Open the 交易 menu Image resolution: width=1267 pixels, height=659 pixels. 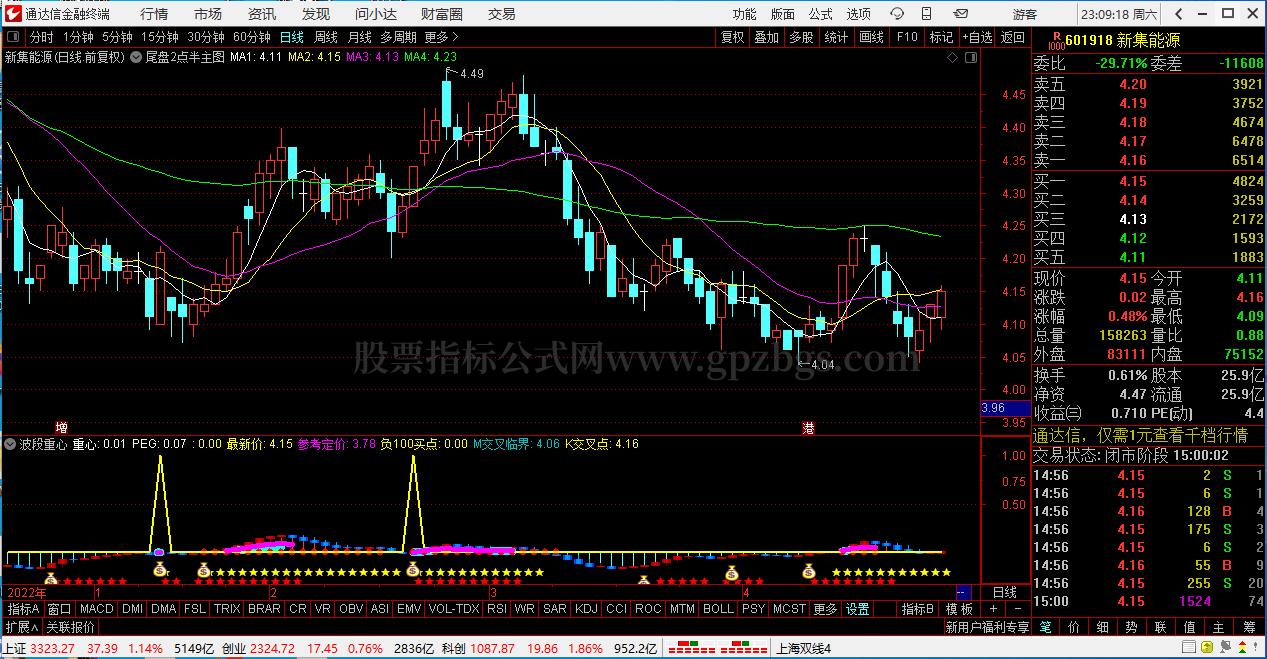tap(501, 14)
